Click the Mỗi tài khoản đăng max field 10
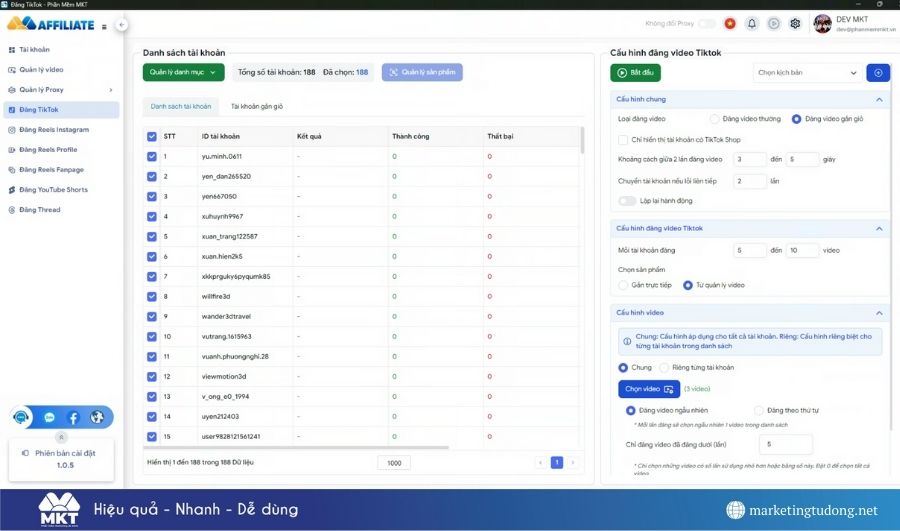The height and width of the screenshot is (531, 900). point(802,251)
